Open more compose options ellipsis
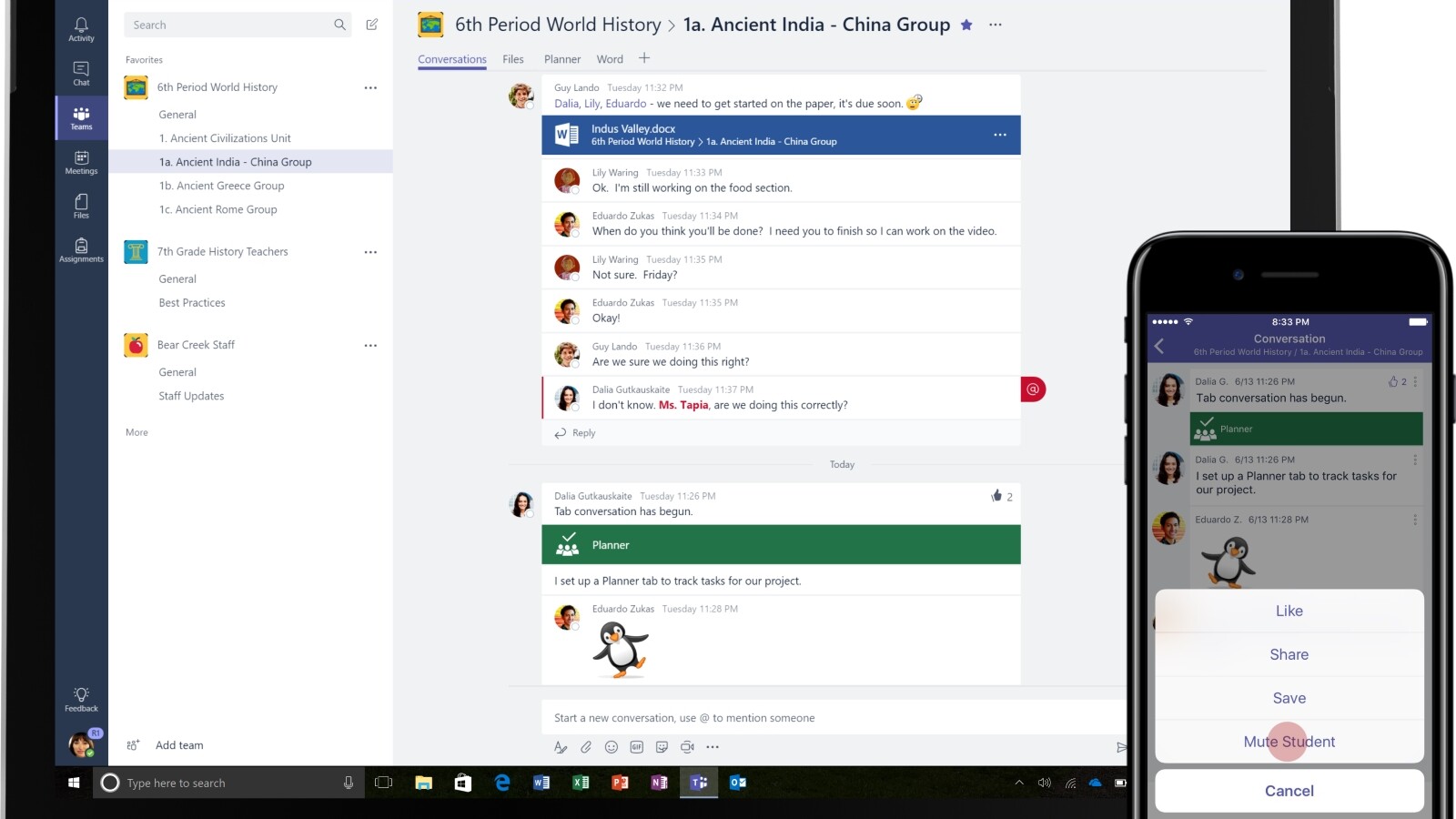Image resolution: width=1456 pixels, height=819 pixels. tap(713, 747)
